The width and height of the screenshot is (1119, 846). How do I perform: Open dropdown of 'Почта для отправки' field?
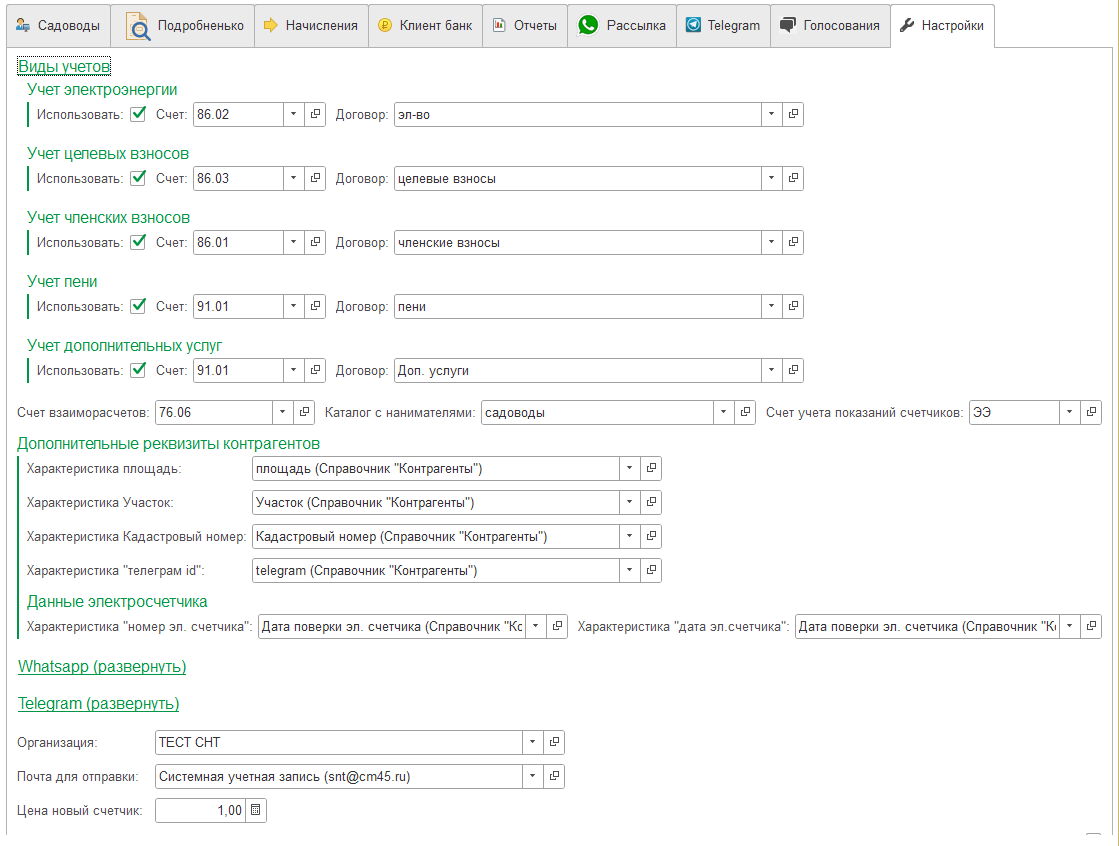pos(533,777)
